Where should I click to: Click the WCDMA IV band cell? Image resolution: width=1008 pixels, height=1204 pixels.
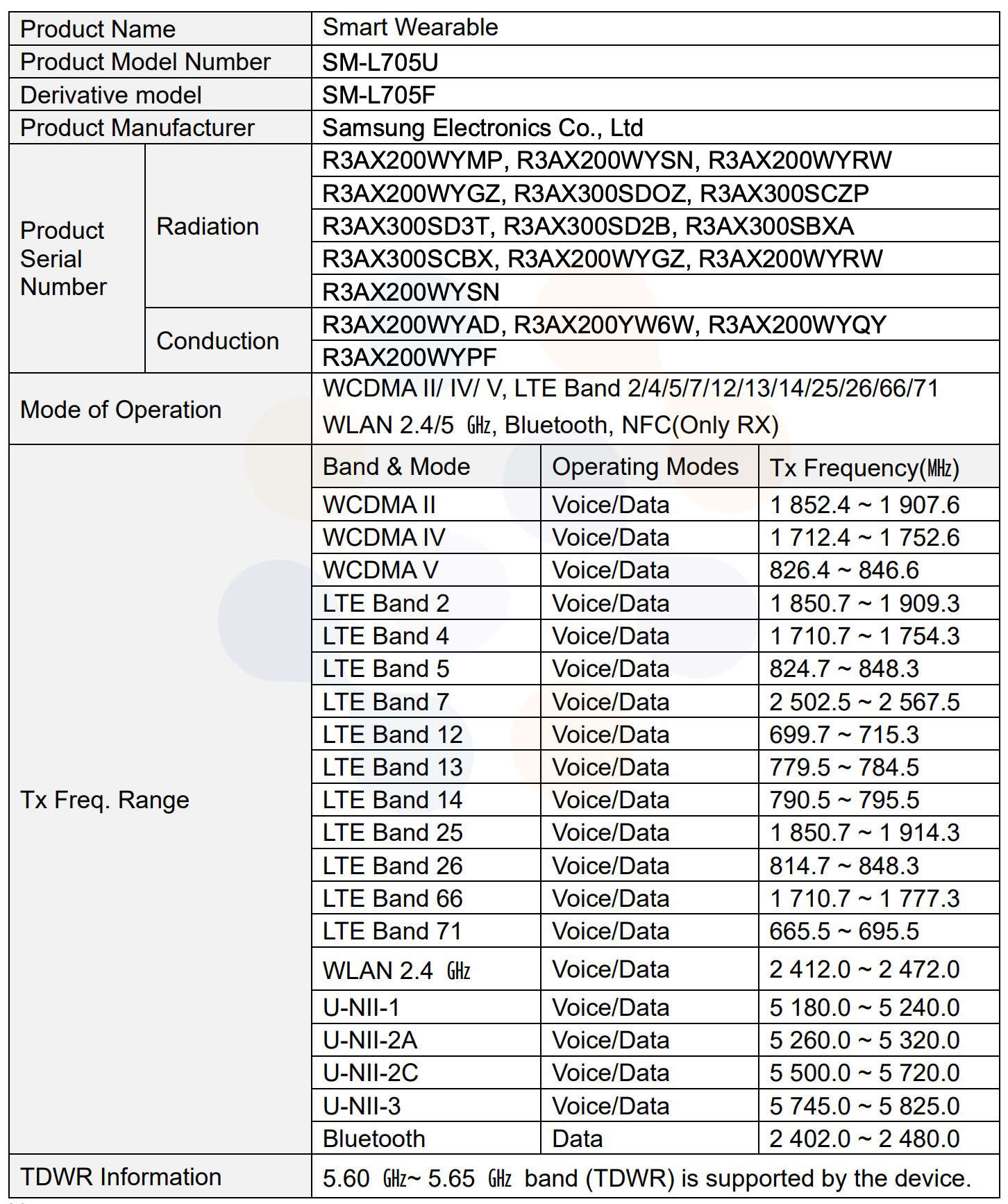click(384, 537)
